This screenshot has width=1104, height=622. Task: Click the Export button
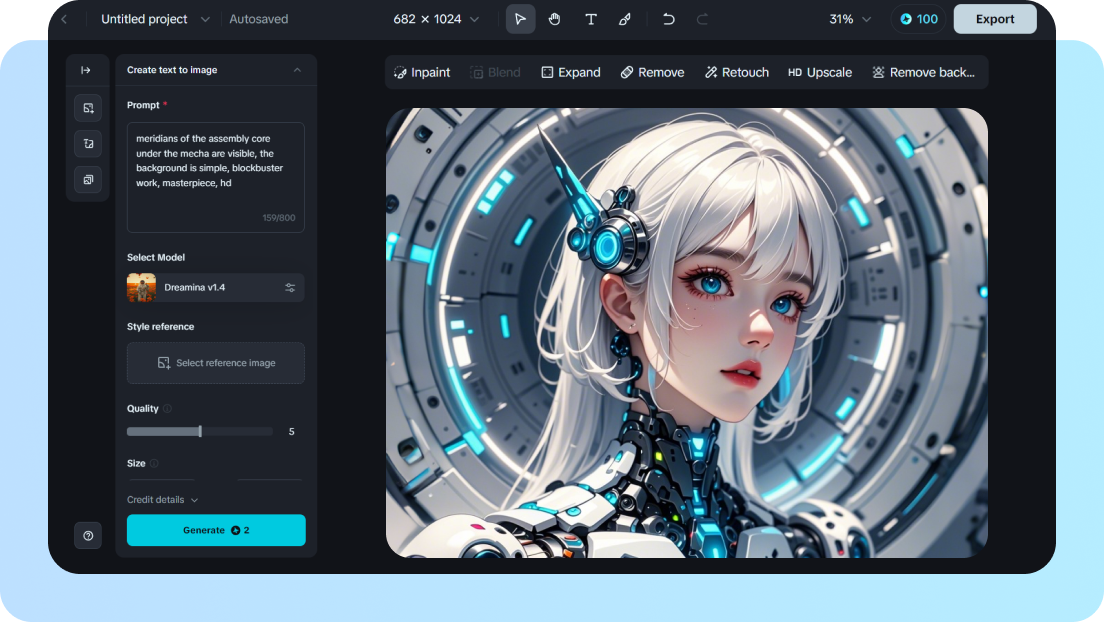[995, 19]
